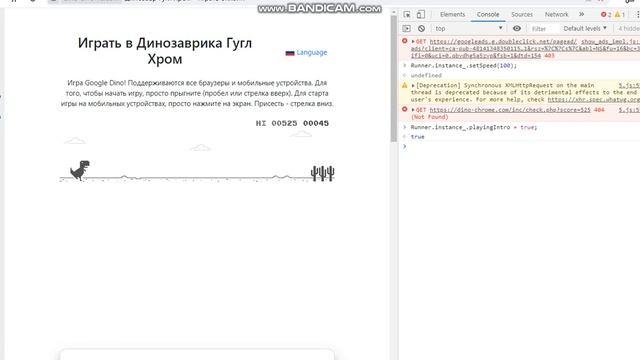The height and width of the screenshot is (360, 640).
Task: Open the Network tab
Action: (556, 14)
